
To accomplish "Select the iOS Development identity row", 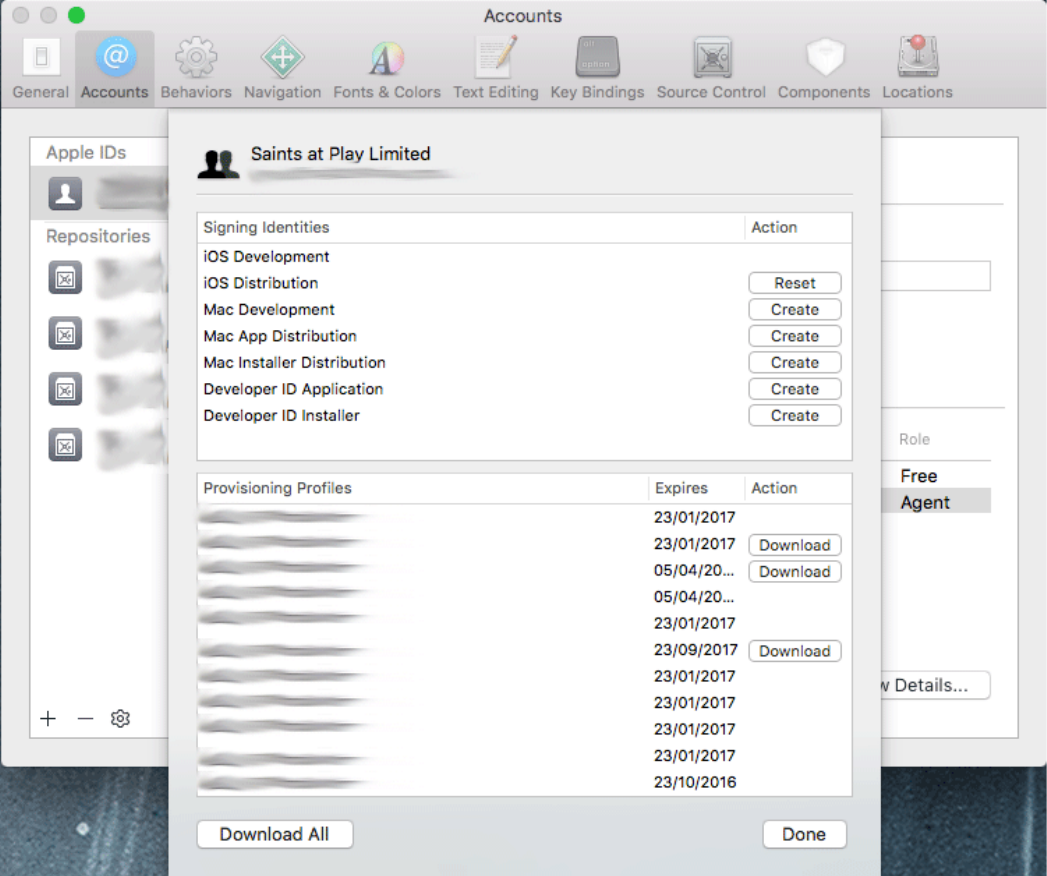I will (524, 256).
